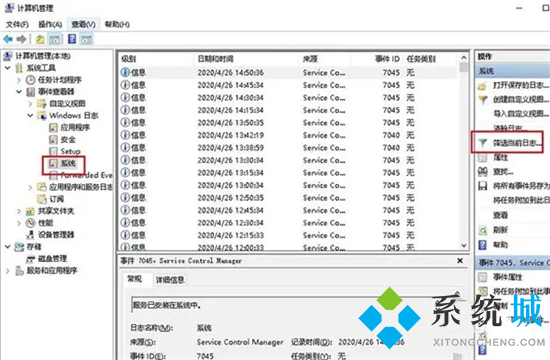Click event list scrollbar down arrow

(x=464, y=246)
